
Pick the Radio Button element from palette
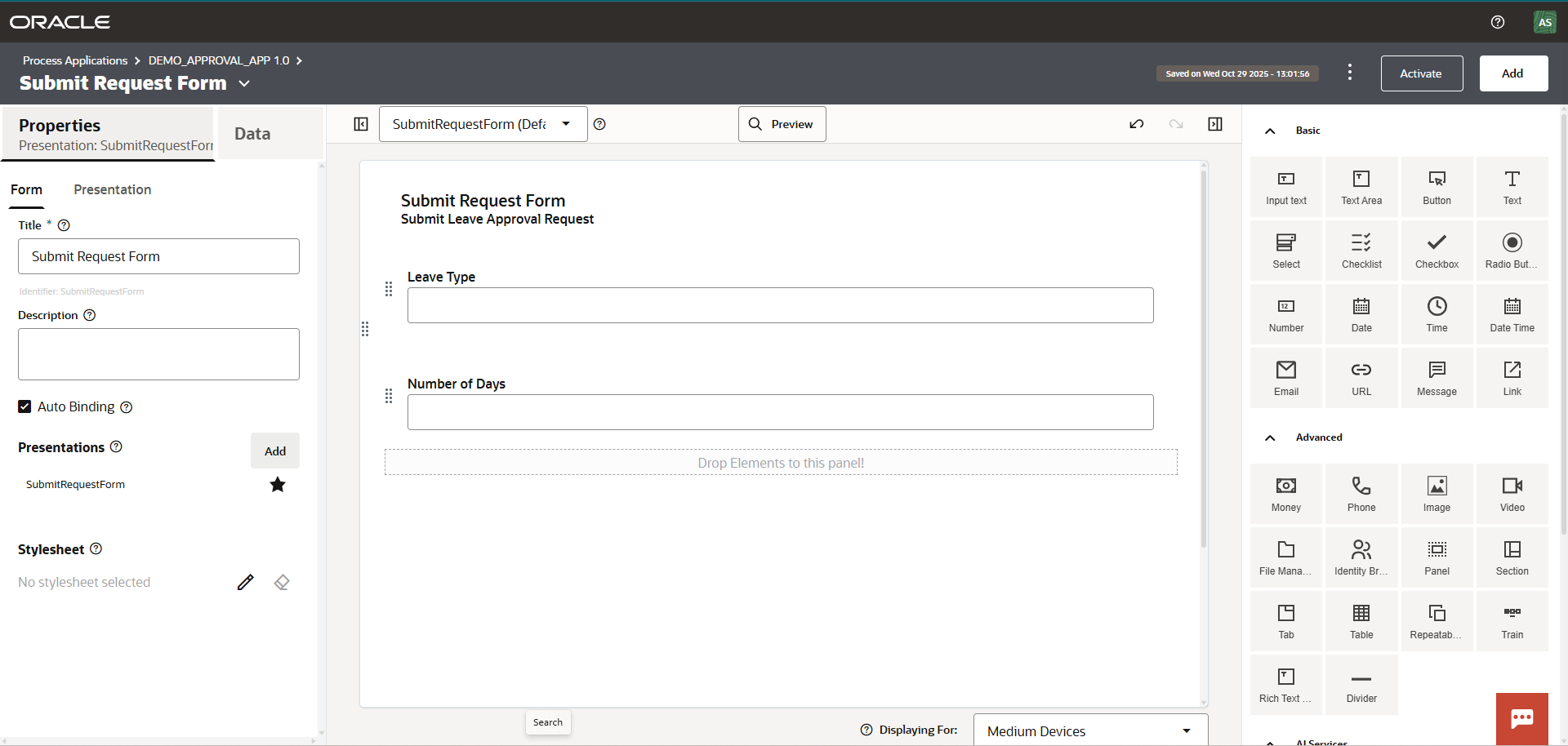tap(1512, 251)
